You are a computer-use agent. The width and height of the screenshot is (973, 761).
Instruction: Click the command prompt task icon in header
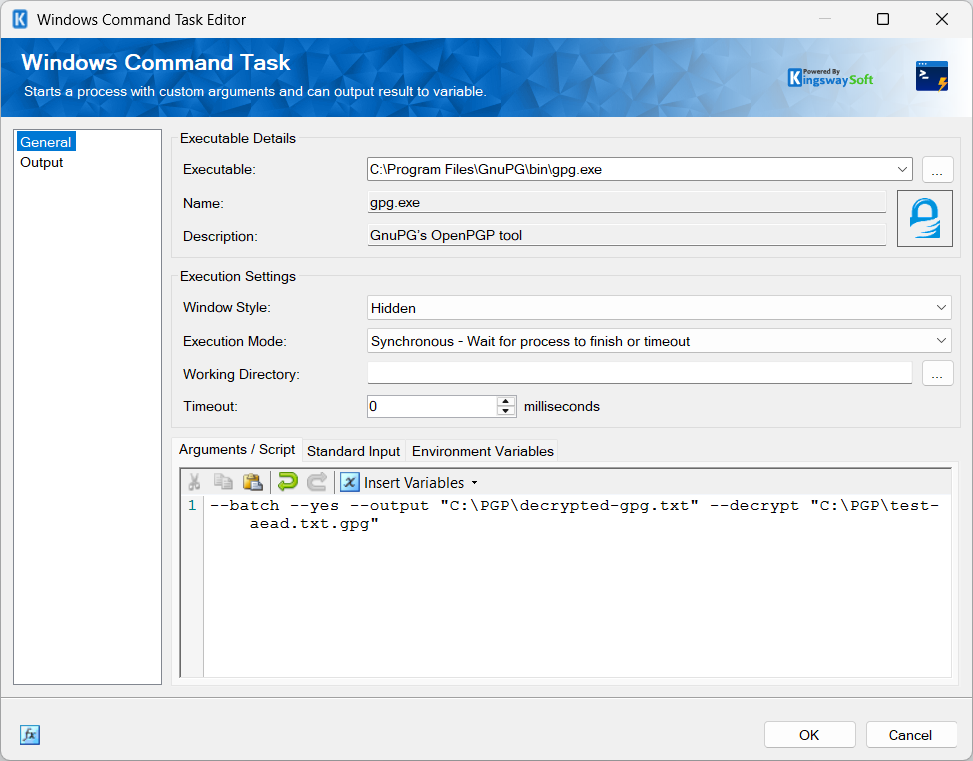coord(932,76)
